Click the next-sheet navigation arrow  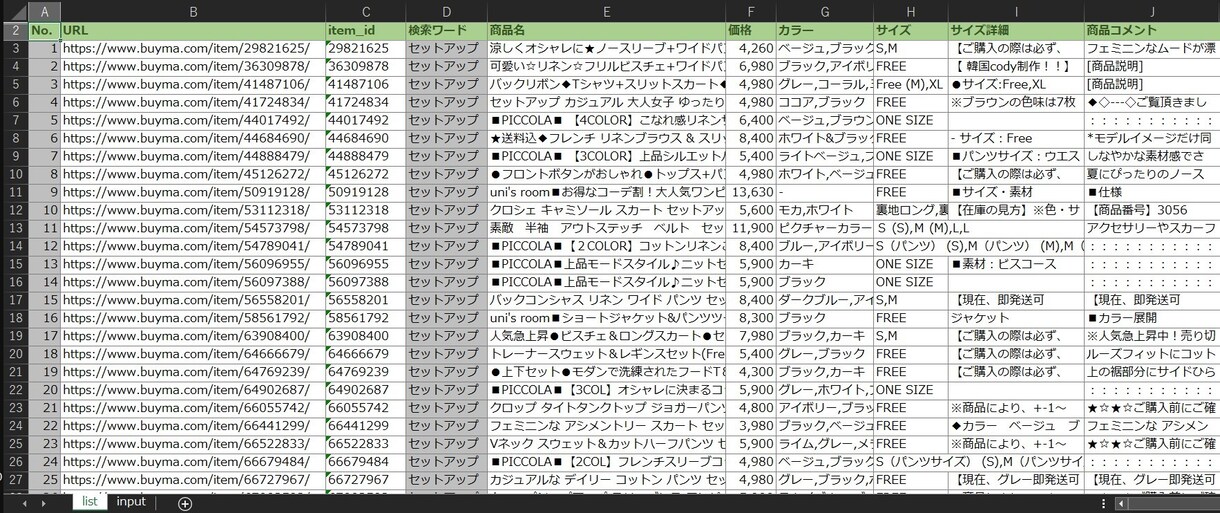click(46, 503)
